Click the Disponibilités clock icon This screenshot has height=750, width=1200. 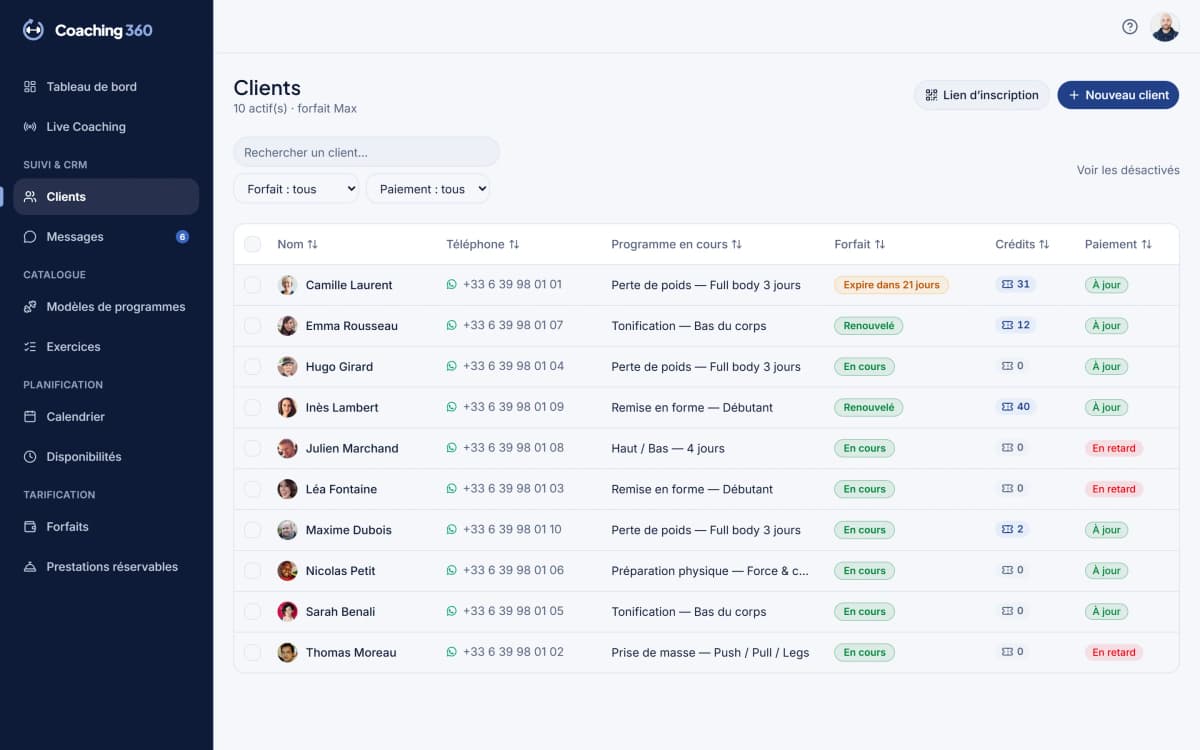coord(30,457)
